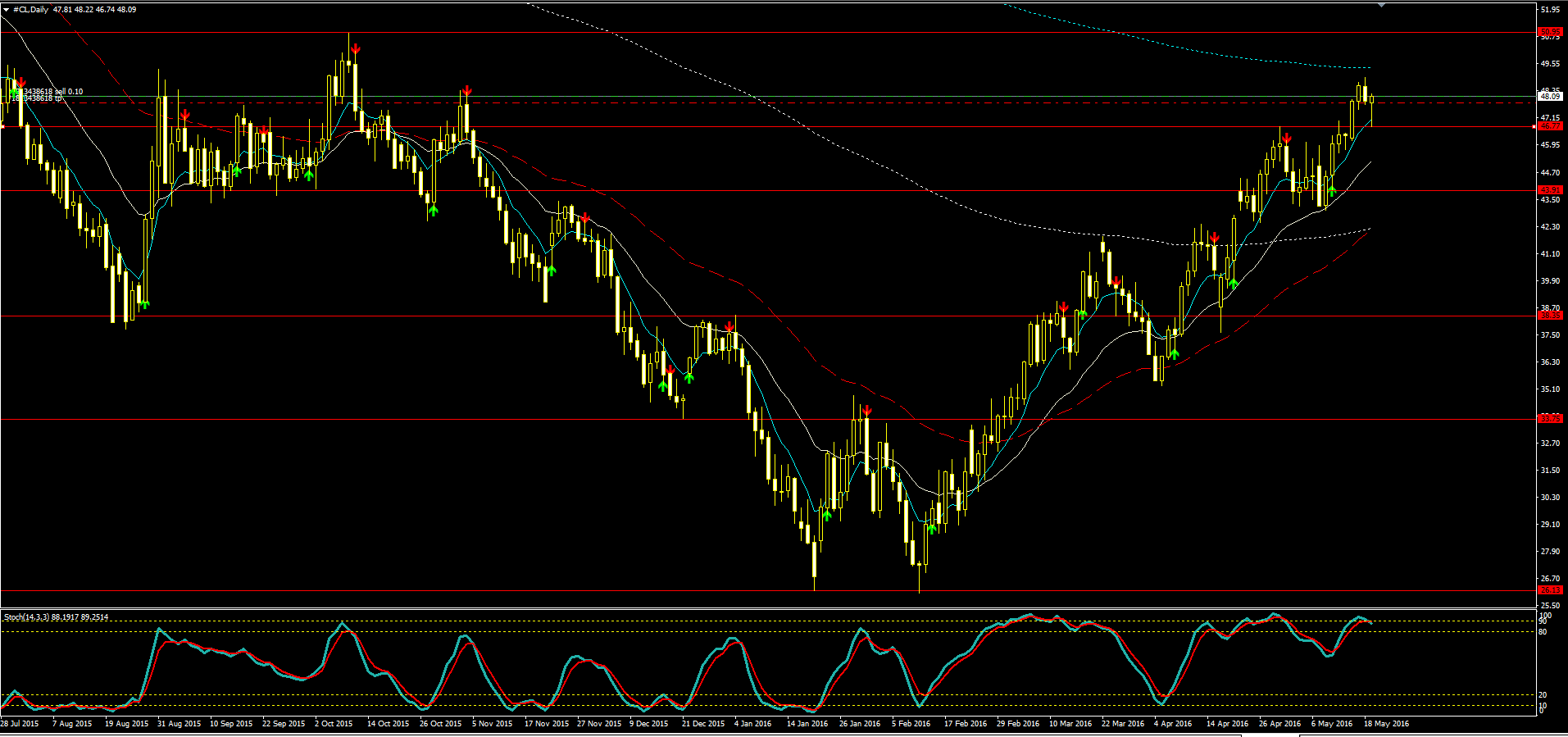
Task: Click the 17 Nov 2015 date label
Action: point(547,724)
